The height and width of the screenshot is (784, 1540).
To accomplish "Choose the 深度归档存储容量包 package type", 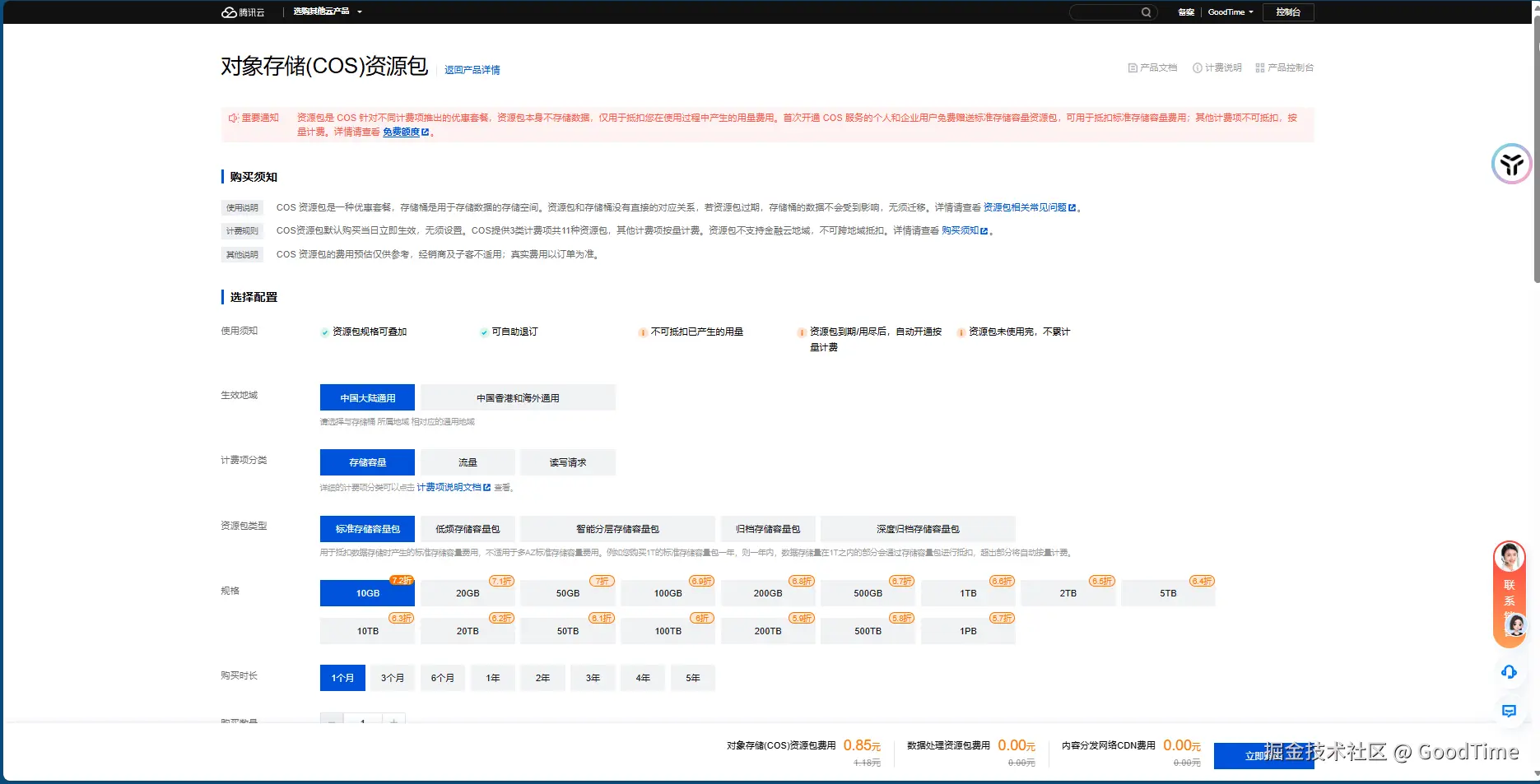I will [918, 529].
